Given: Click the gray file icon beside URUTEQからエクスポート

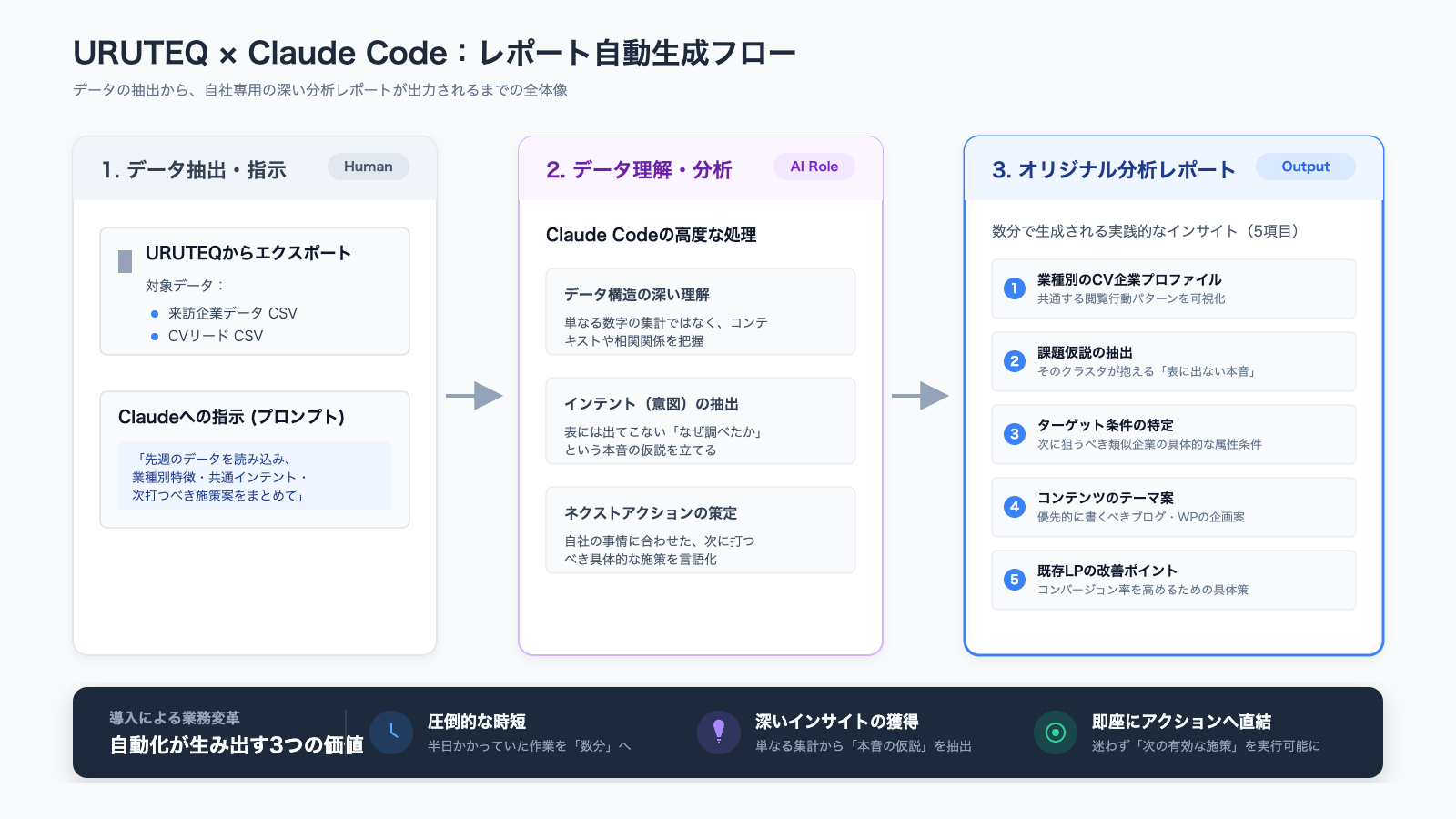Looking at the screenshot, I should 126,261.
